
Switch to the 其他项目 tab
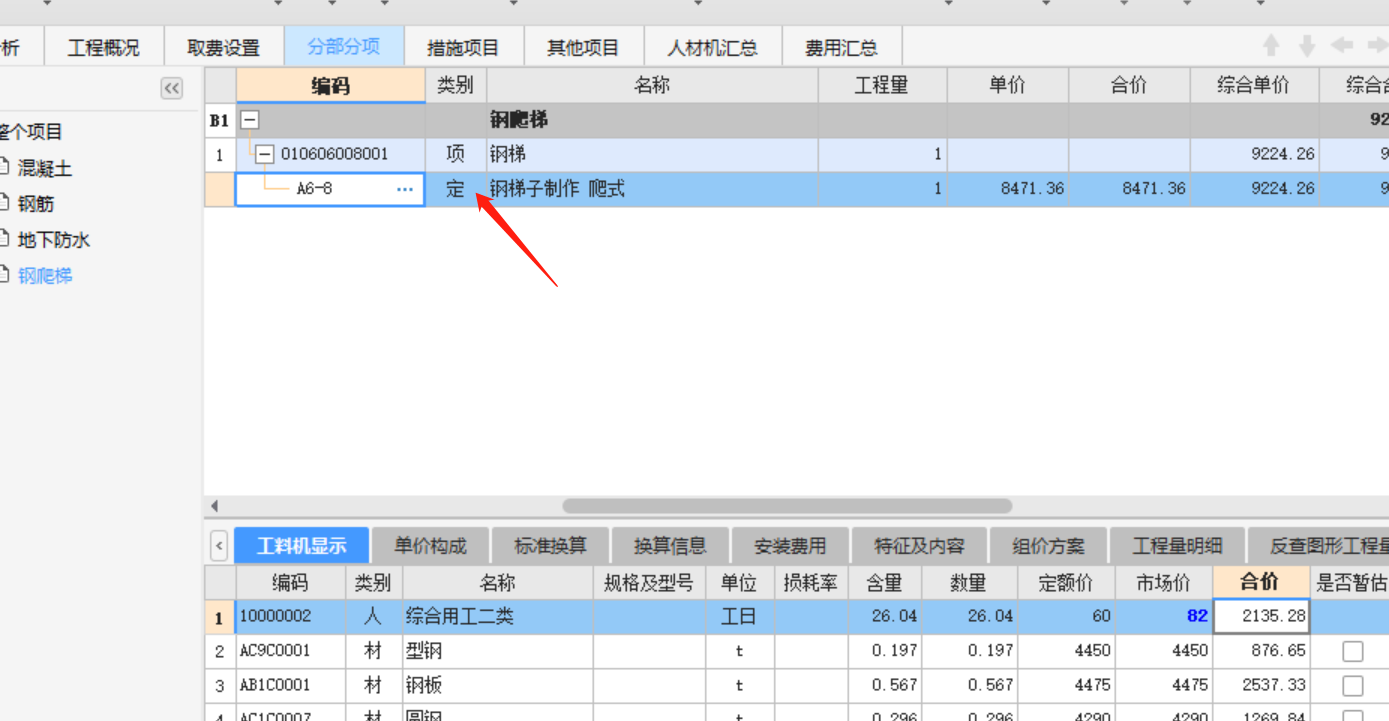point(583,47)
